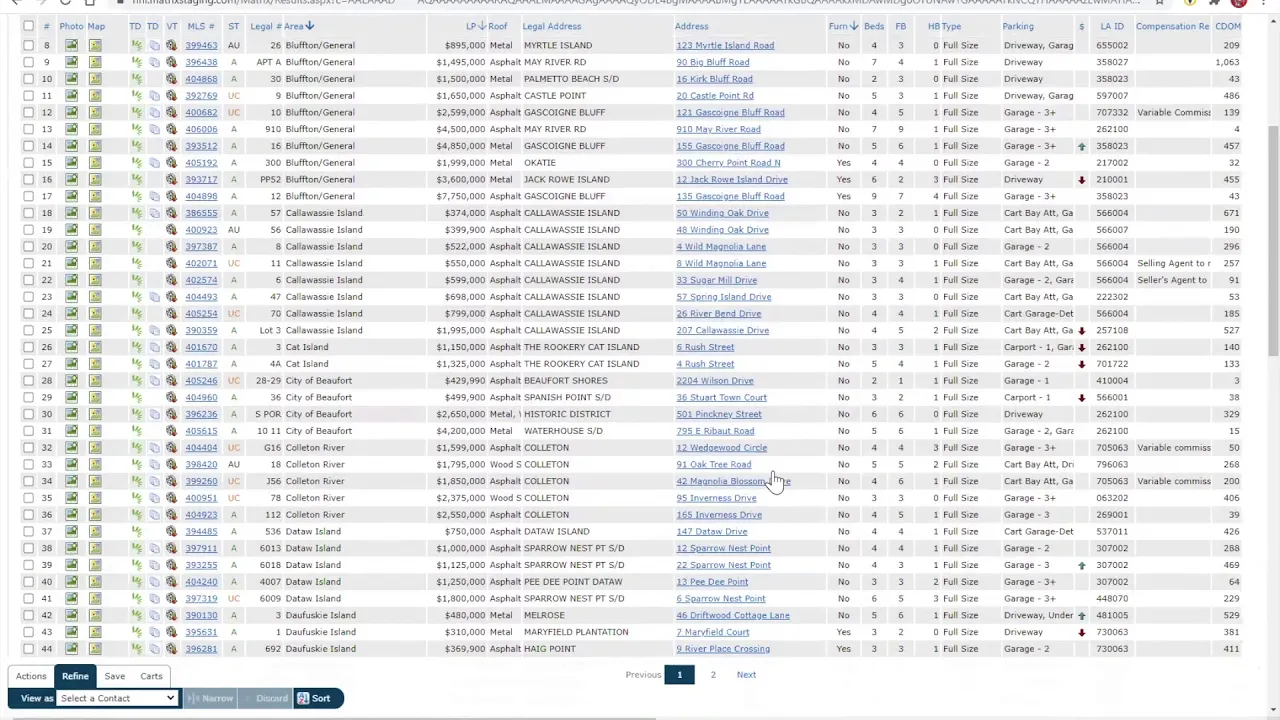
Task: Sort by the CDOM column header
Action: [x=1227, y=26]
